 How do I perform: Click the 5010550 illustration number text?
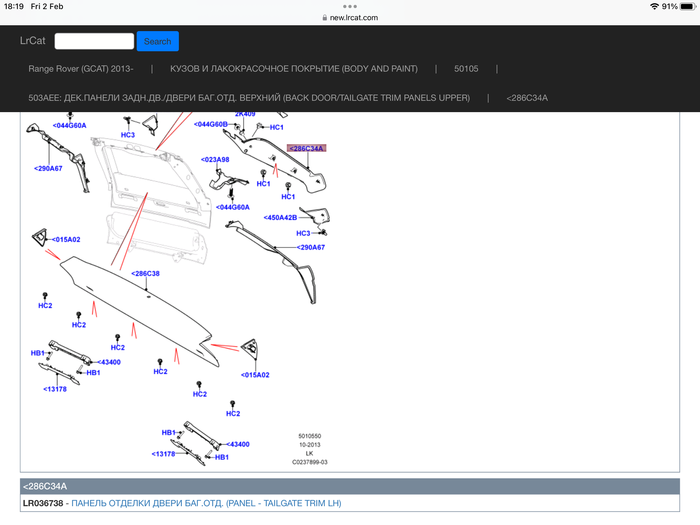pyautogui.click(x=310, y=436)
